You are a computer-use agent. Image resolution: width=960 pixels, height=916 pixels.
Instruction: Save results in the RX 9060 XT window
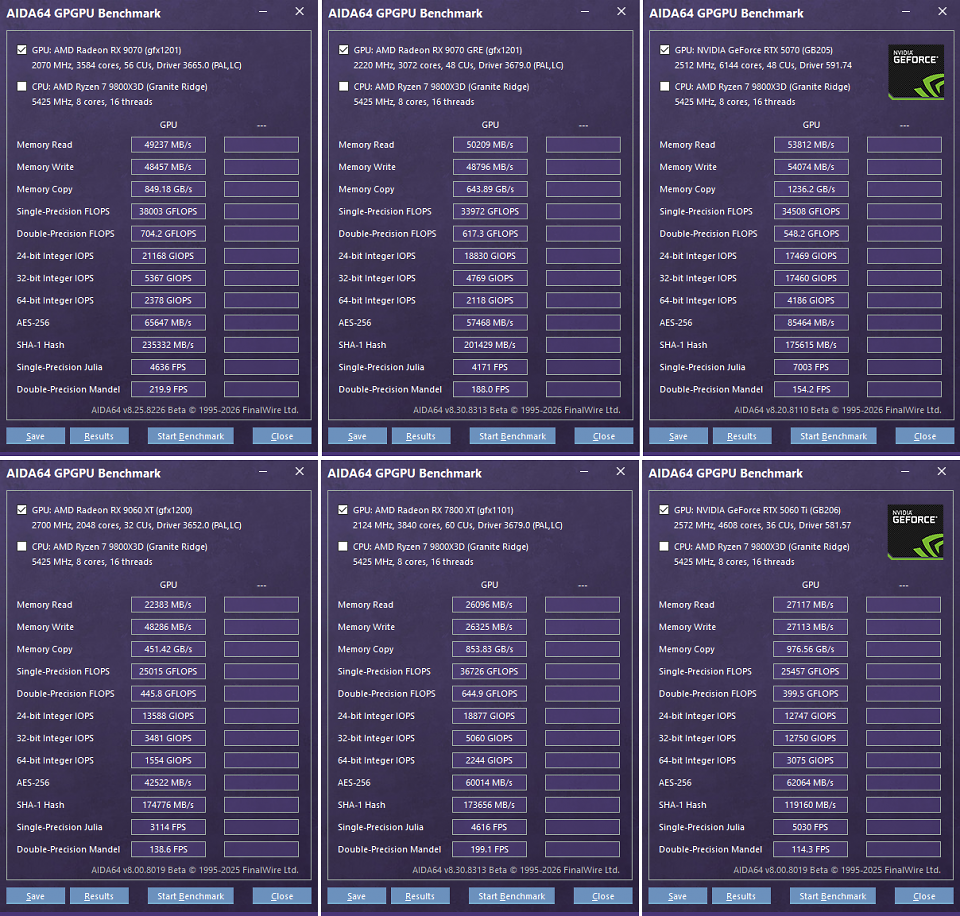[x=36, y=896]
